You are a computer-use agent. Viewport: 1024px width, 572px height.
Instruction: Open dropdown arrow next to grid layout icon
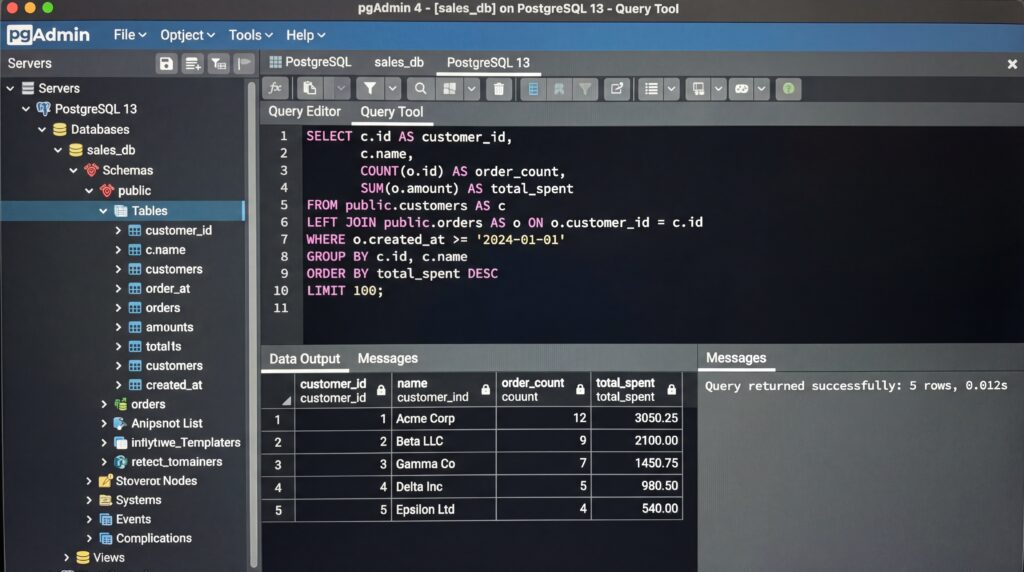point(471,89)
